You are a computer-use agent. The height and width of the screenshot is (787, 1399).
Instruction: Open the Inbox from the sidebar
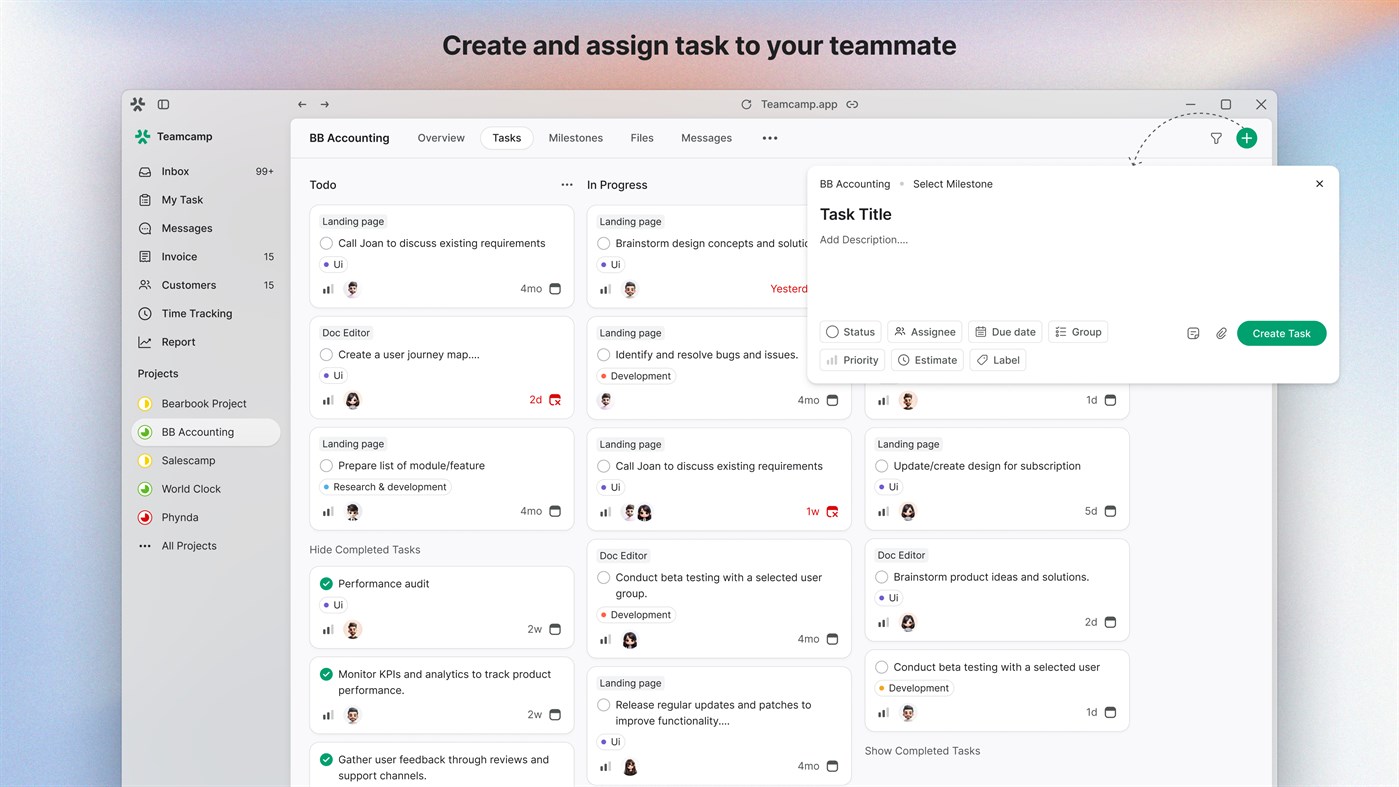tap(174, 171)
